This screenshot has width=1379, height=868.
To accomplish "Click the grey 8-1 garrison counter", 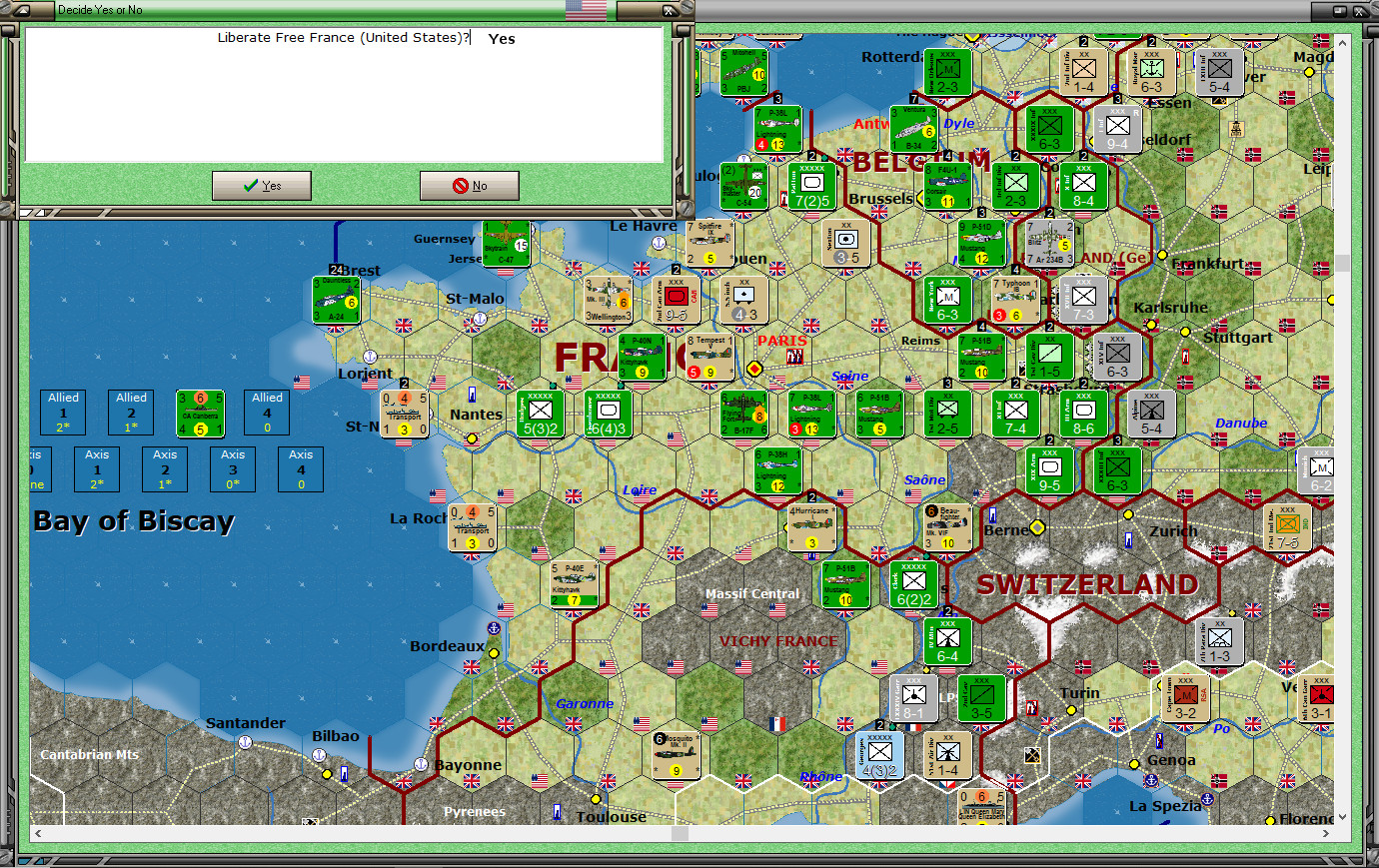I will (913, 698).
